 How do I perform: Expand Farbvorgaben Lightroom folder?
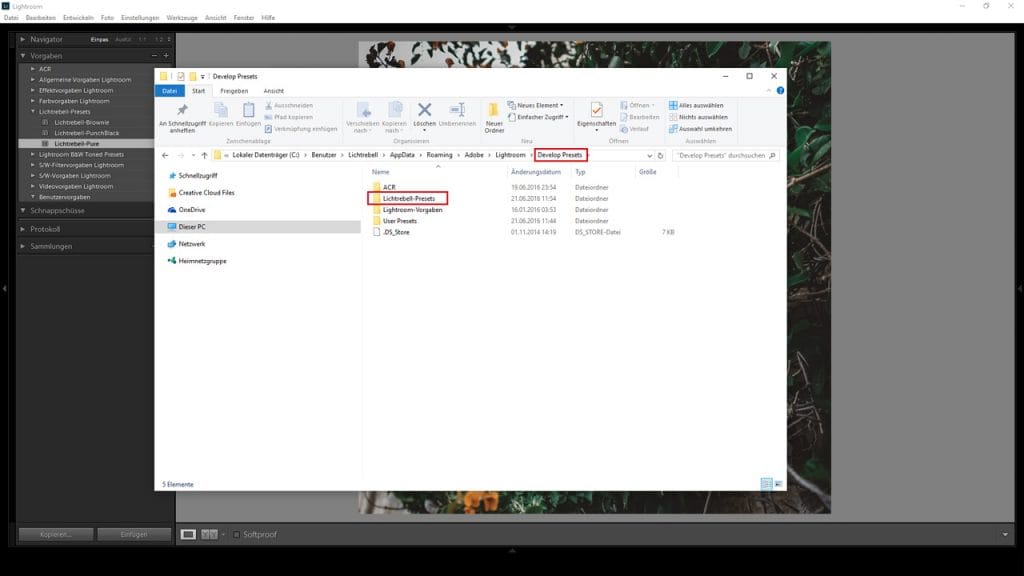pos(33,101)
